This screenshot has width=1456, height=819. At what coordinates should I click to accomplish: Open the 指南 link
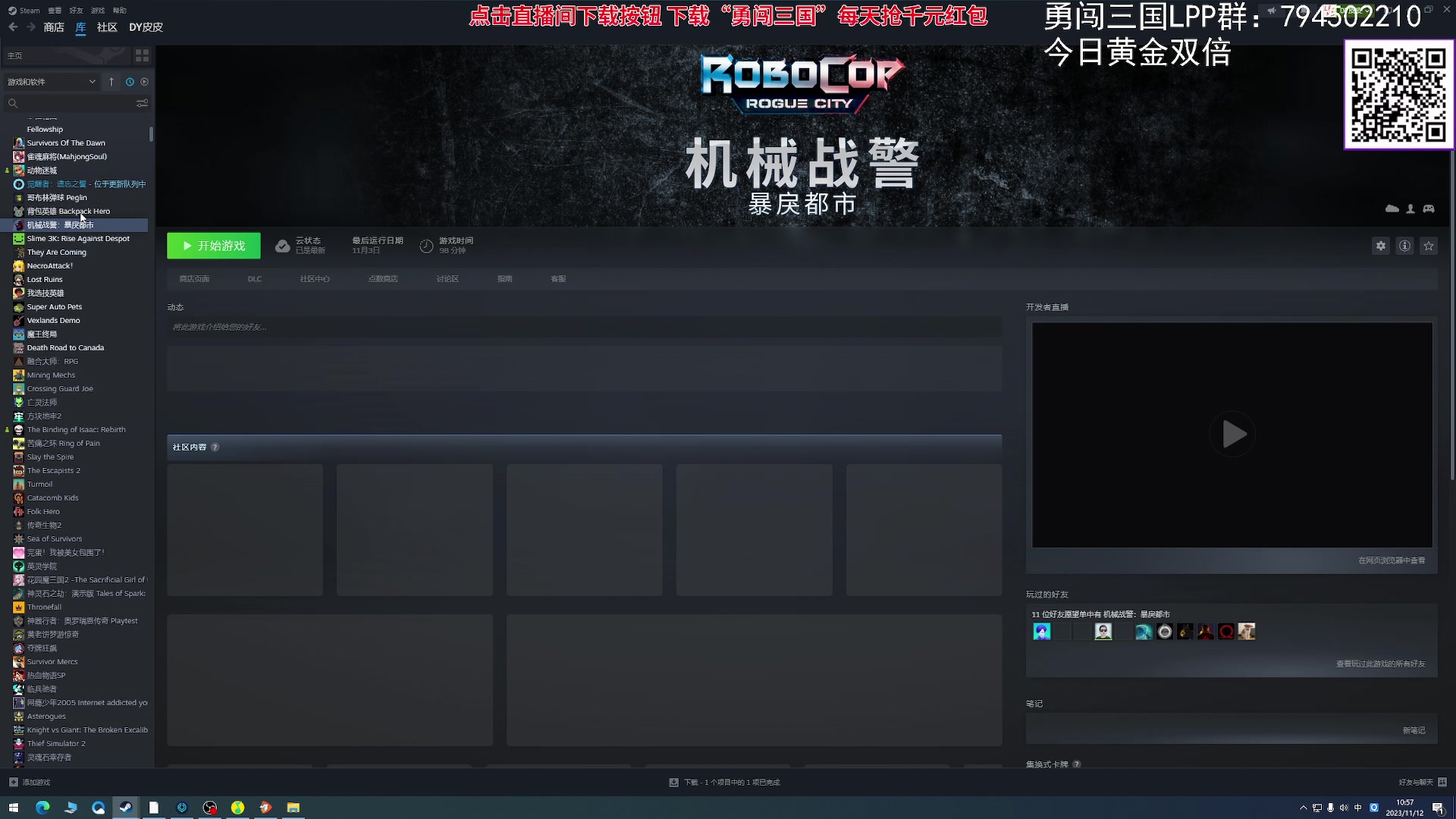tap(504, 279)
